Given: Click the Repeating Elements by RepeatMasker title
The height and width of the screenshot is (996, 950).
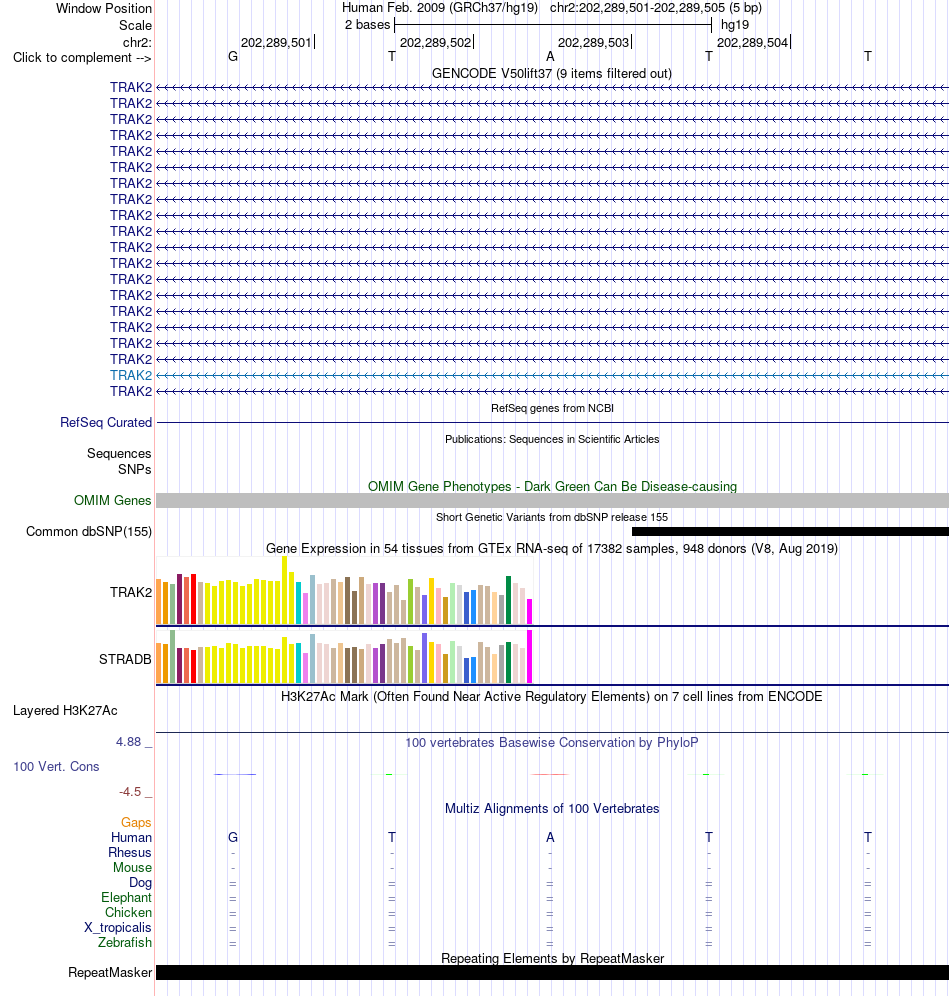Looking at the screenshot, I should click(x=552, y=958).
